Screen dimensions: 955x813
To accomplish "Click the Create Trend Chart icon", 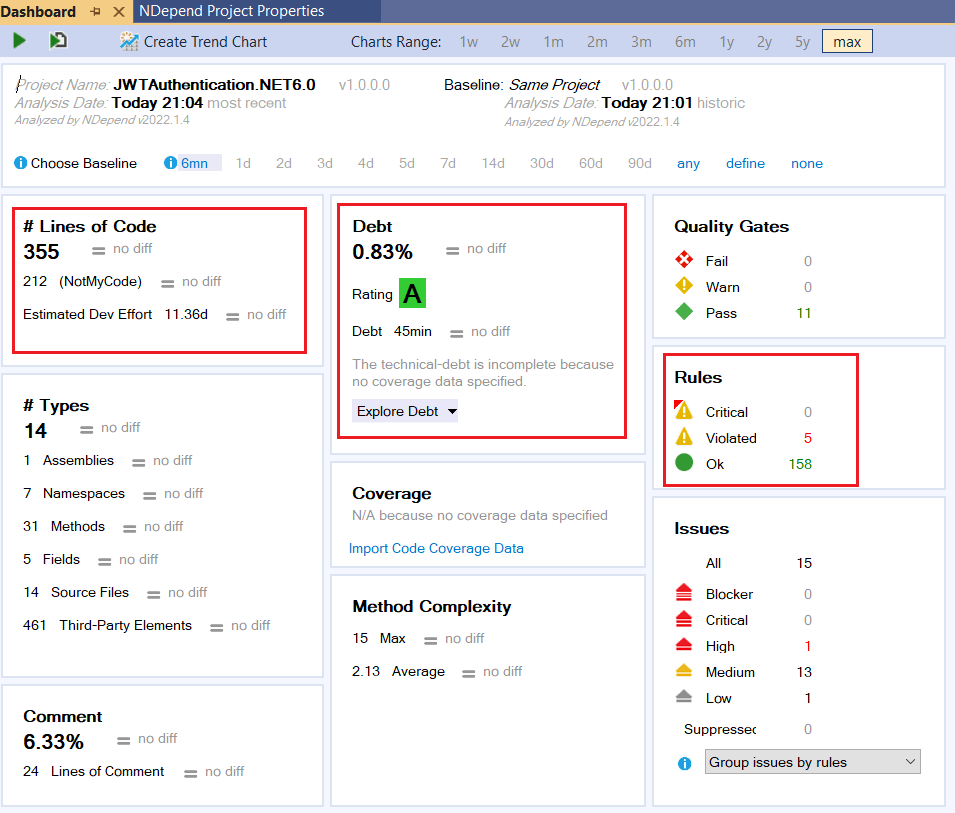I will click(129, 41).
